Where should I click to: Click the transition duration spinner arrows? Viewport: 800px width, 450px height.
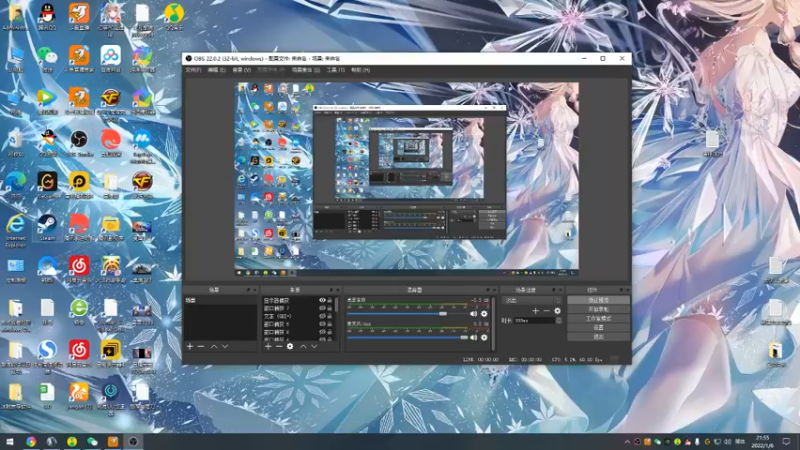tap(559, 320)
